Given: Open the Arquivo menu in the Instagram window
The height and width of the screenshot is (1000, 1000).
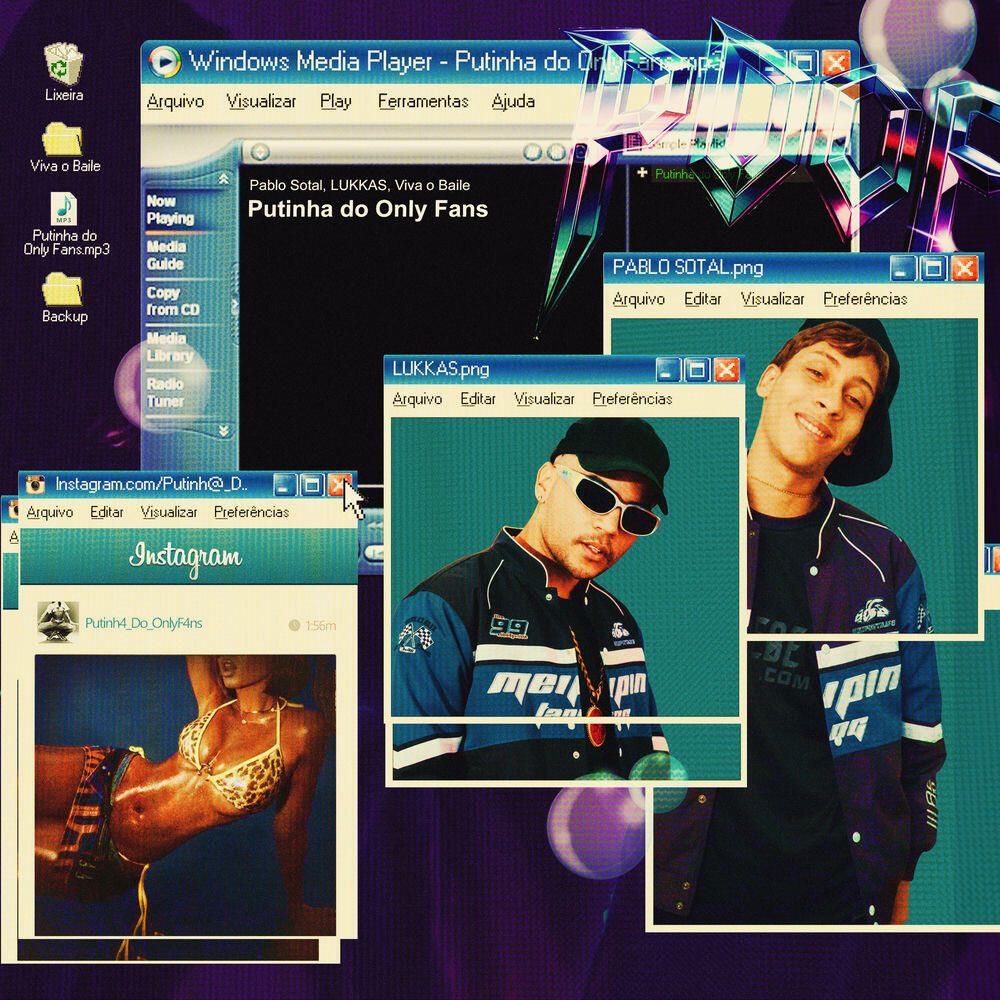Looking at the screenshot, I should (x=50, y=512).
